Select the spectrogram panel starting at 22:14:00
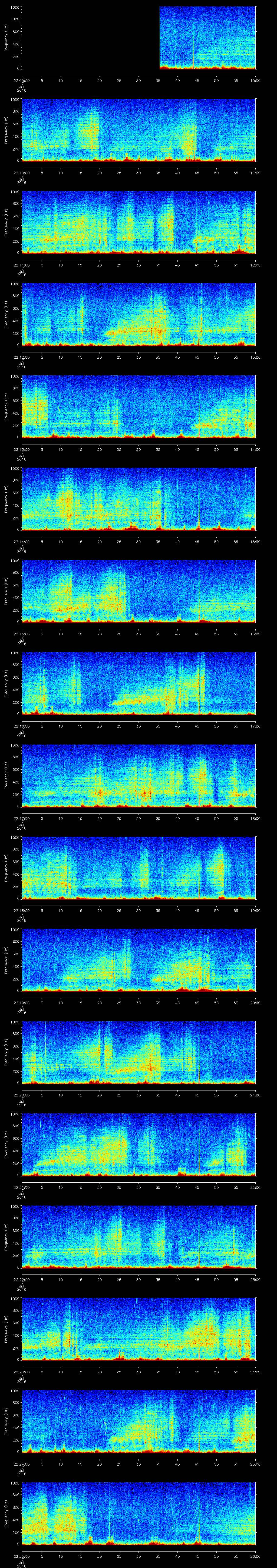The width and height of the screenshot is (277, 1568). click(x=138, y=499)
